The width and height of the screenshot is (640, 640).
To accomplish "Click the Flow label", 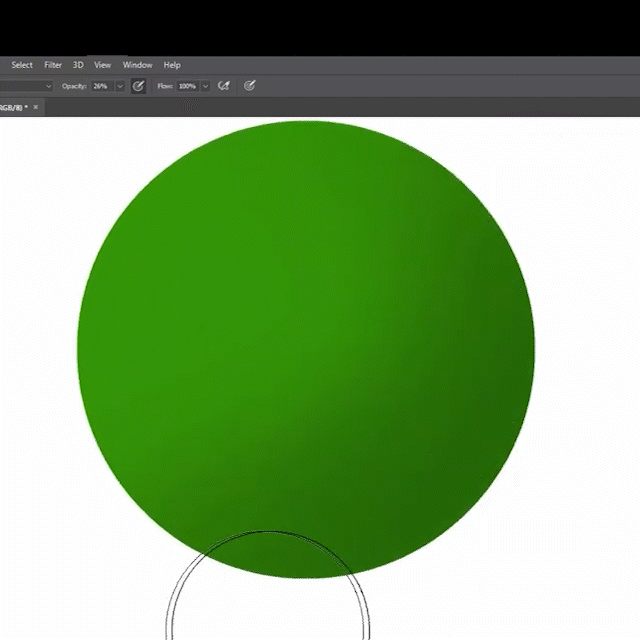I will pos(165,86).
